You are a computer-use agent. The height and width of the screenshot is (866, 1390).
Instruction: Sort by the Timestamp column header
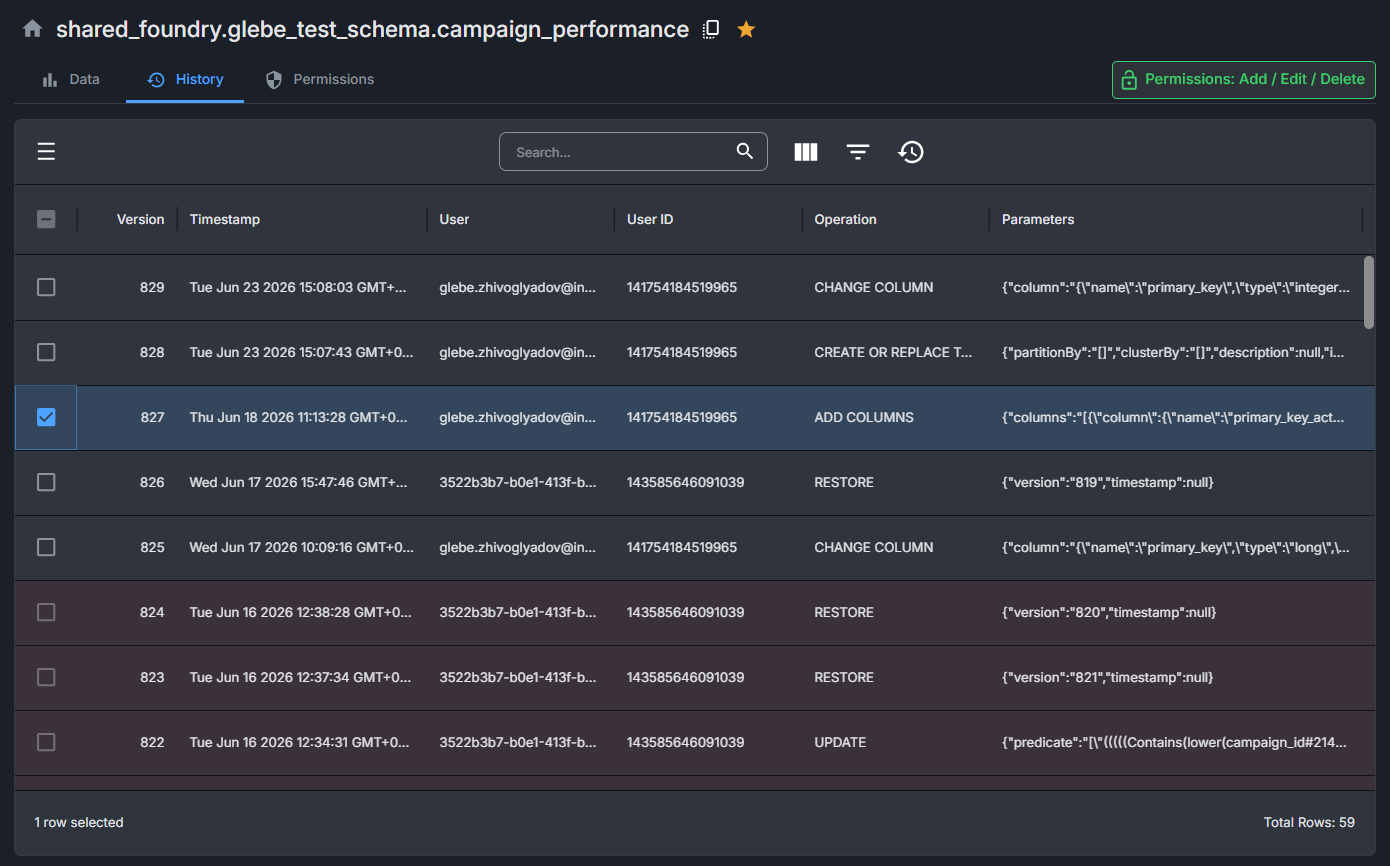pyautogui.click(x=225, y=219)
